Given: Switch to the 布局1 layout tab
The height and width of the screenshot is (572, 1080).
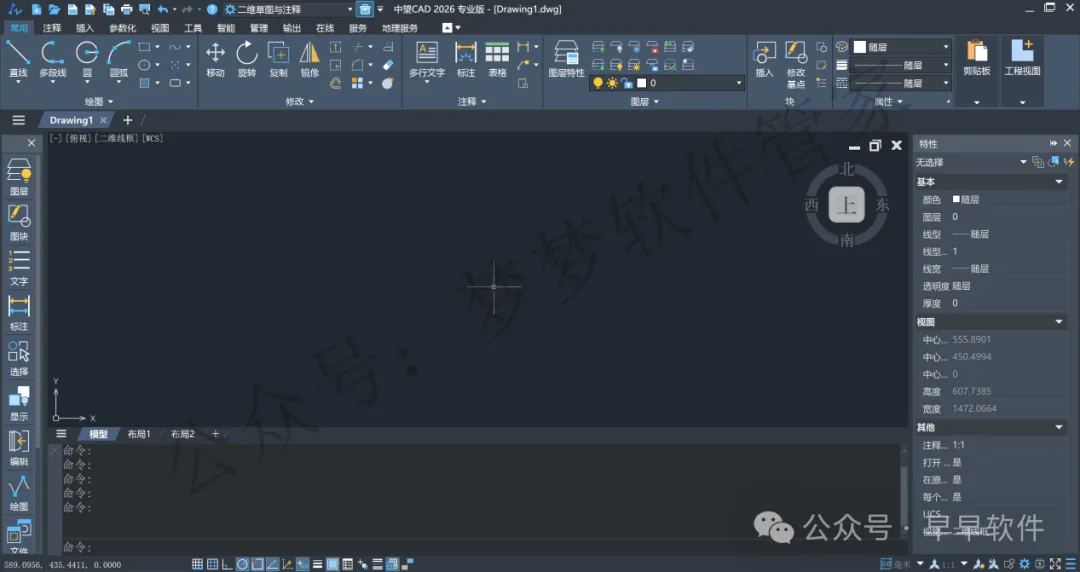Looking at the screenshot, I should [138, 434].
